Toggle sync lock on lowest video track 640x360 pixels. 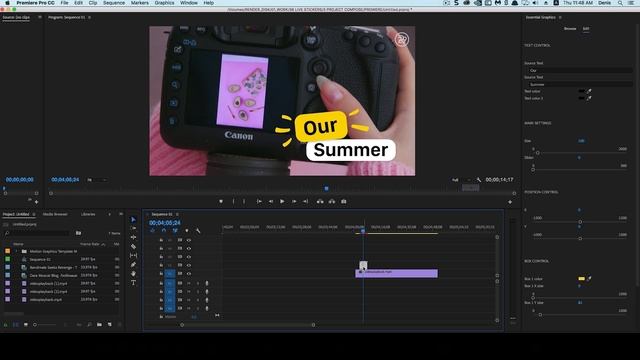(x=180, y=273)
